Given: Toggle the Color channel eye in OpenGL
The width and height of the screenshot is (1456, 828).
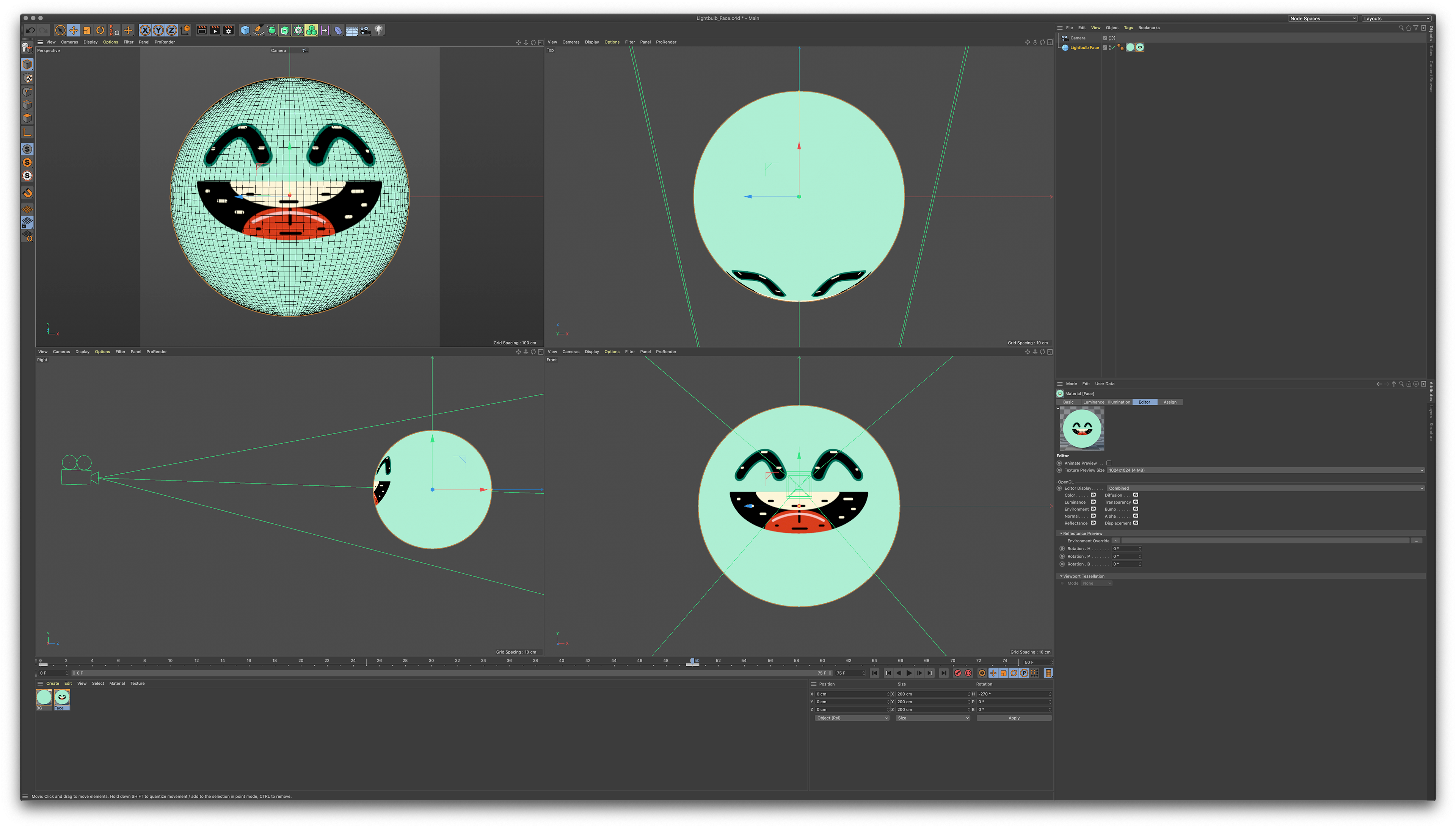Looking at the screenshot, I should [x=1093, y=495].
